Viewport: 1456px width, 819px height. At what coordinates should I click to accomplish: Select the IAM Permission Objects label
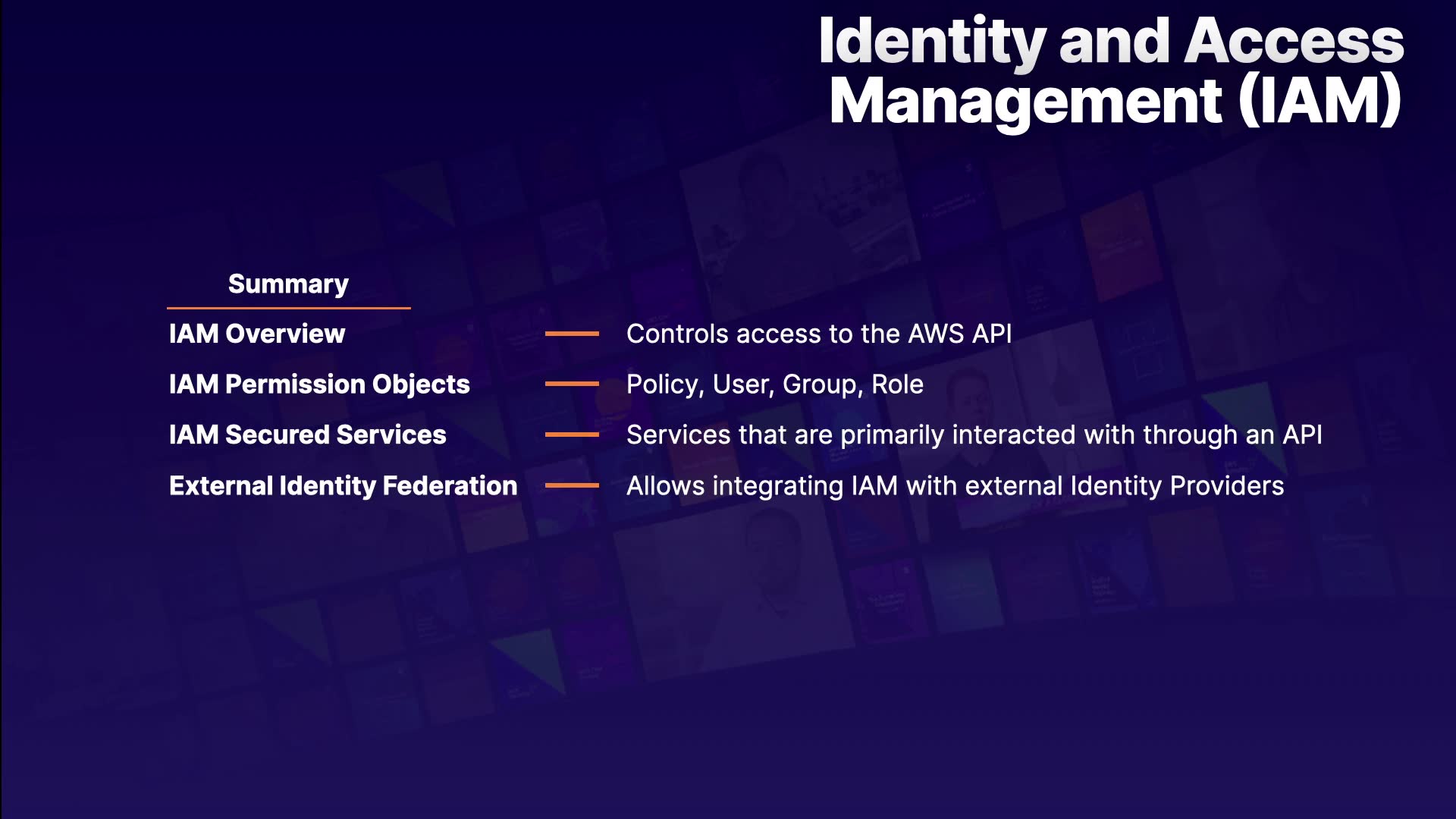click(x=319, y=384)
